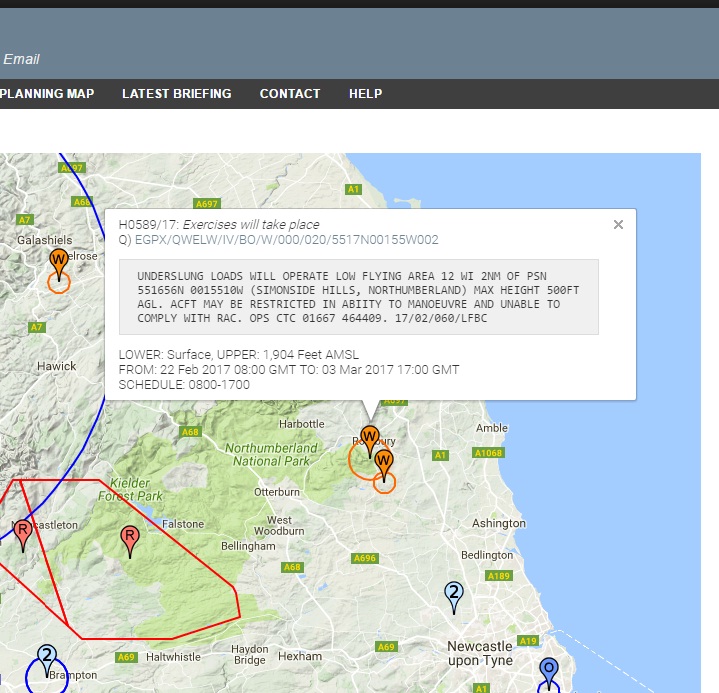The height and width of the screenshot is (693, 719).
Task: Click the EGPX/QWELW Q-line link
Action: pyautogui.click(x=285, y=240)
